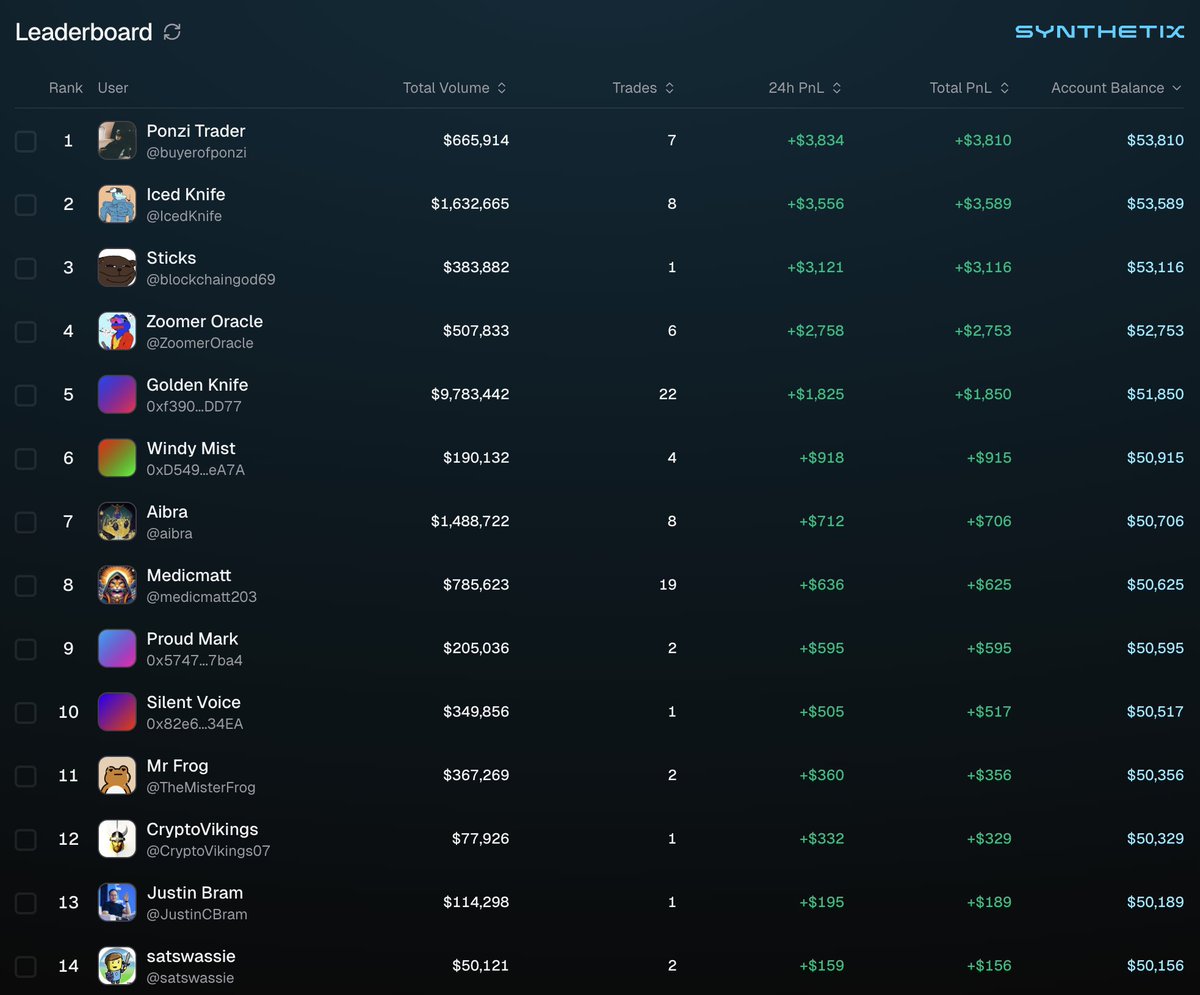Open Iced Knife's avatar
The image size is (1200, 995).
pos(117,204)
